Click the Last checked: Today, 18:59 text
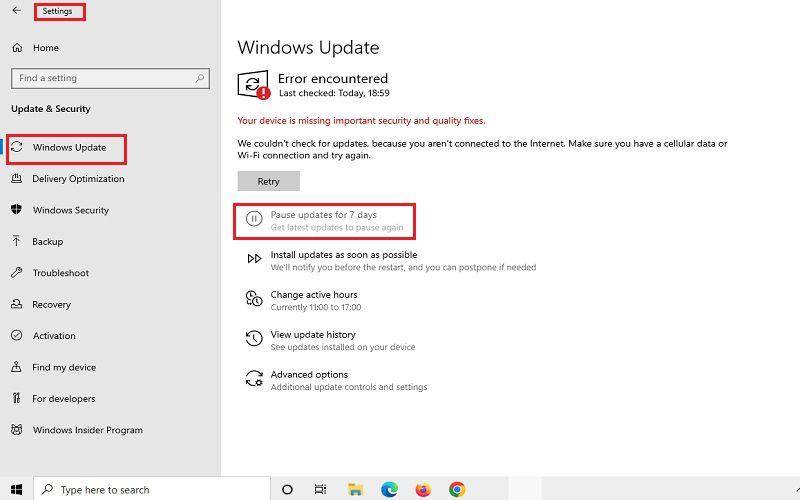Image resolution: width=800 pixels, height=500 pixels. tap(334, 93)
